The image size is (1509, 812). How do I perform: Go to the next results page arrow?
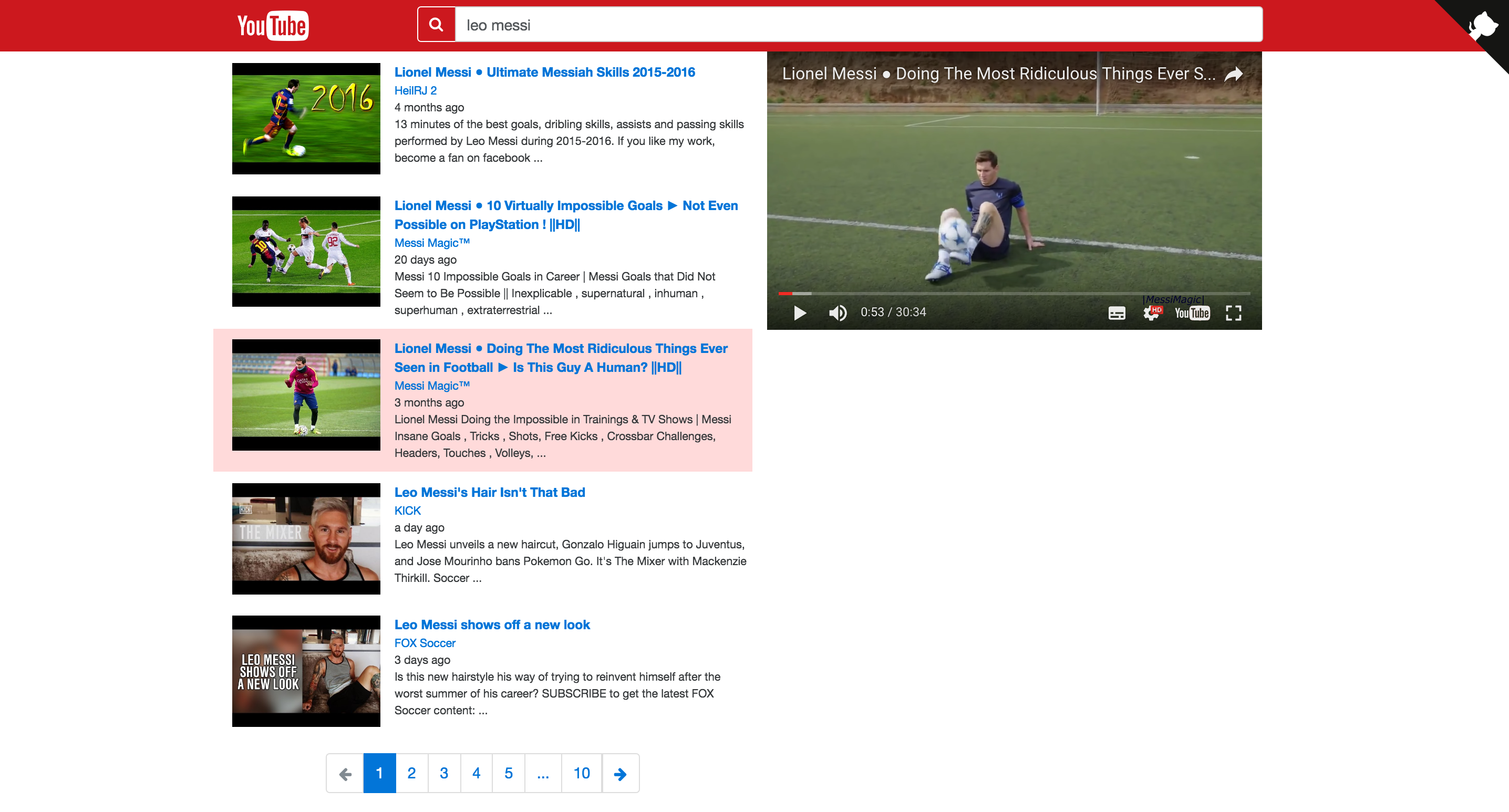[620, 773]
